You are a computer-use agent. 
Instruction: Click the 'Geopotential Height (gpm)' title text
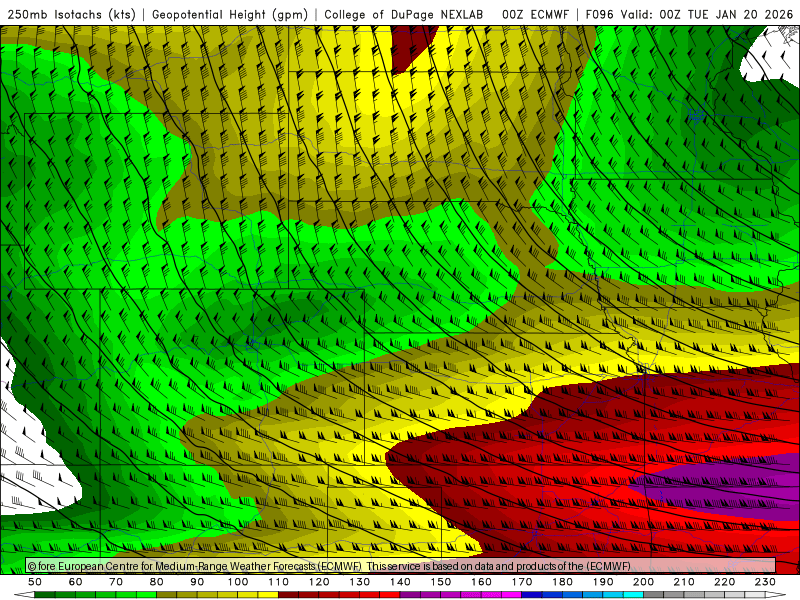click(x=230, y=14)
